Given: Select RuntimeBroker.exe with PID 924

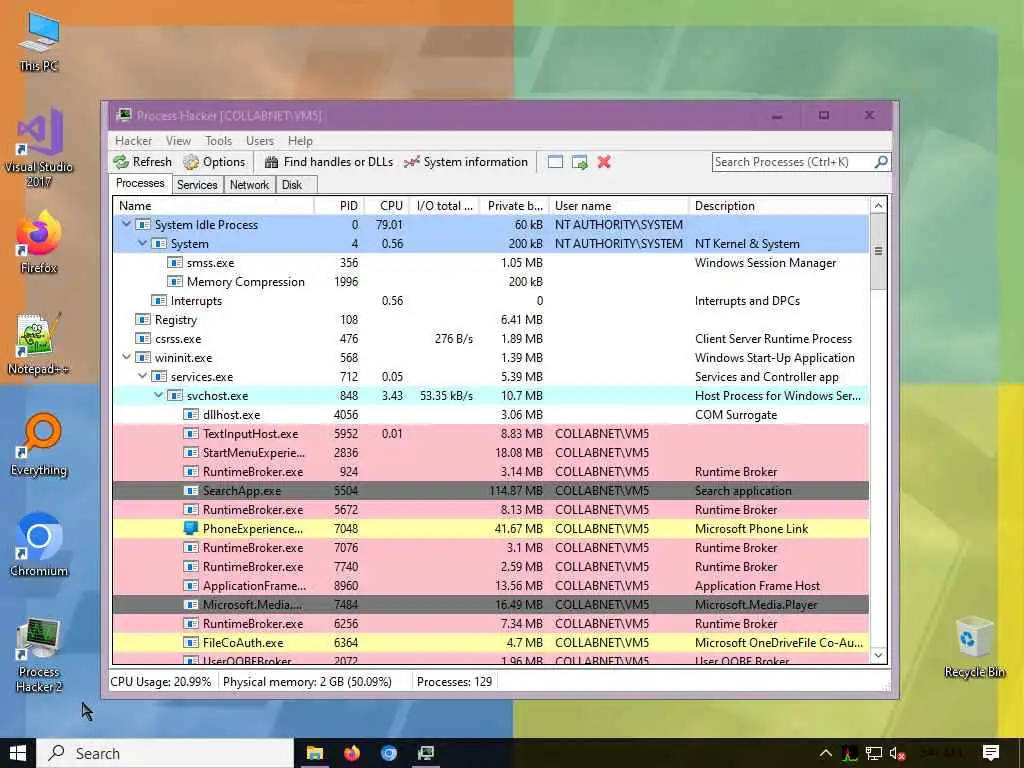Looking at the screenshot, I should point(490,472).
